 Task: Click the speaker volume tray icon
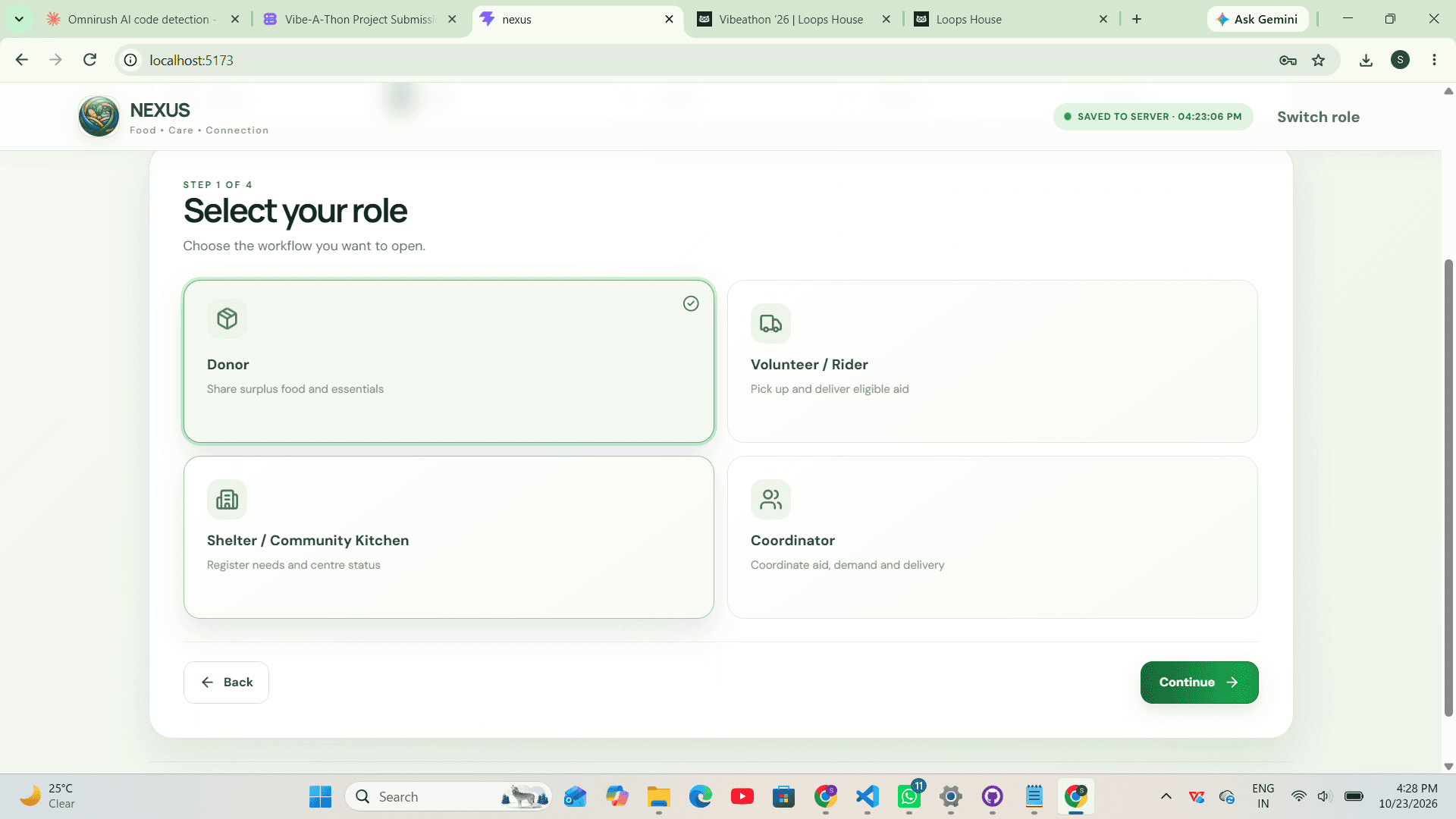(1324, 796)
